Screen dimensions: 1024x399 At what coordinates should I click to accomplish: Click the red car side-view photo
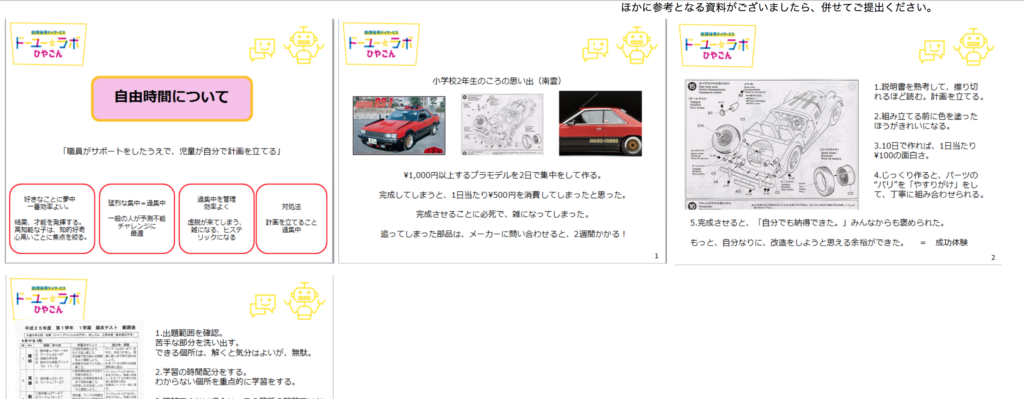coord(600,123)
